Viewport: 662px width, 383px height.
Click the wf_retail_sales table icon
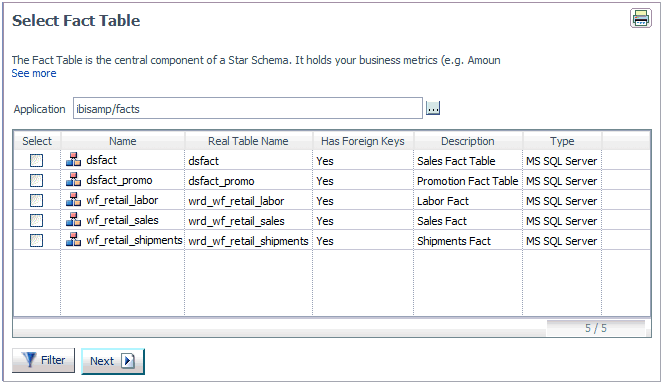pyautogui.click(x=73, y=220)
